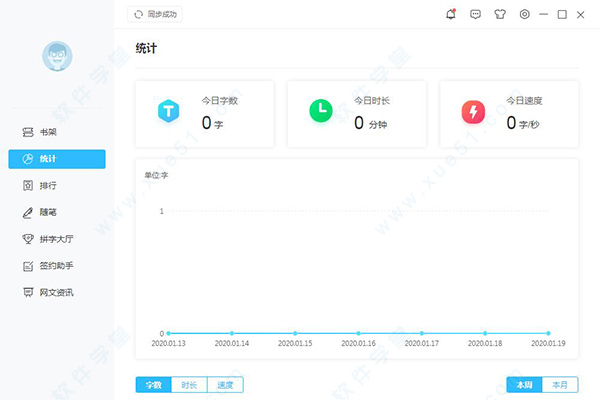Click the blue T word count icon

click(x=169, y=111)
